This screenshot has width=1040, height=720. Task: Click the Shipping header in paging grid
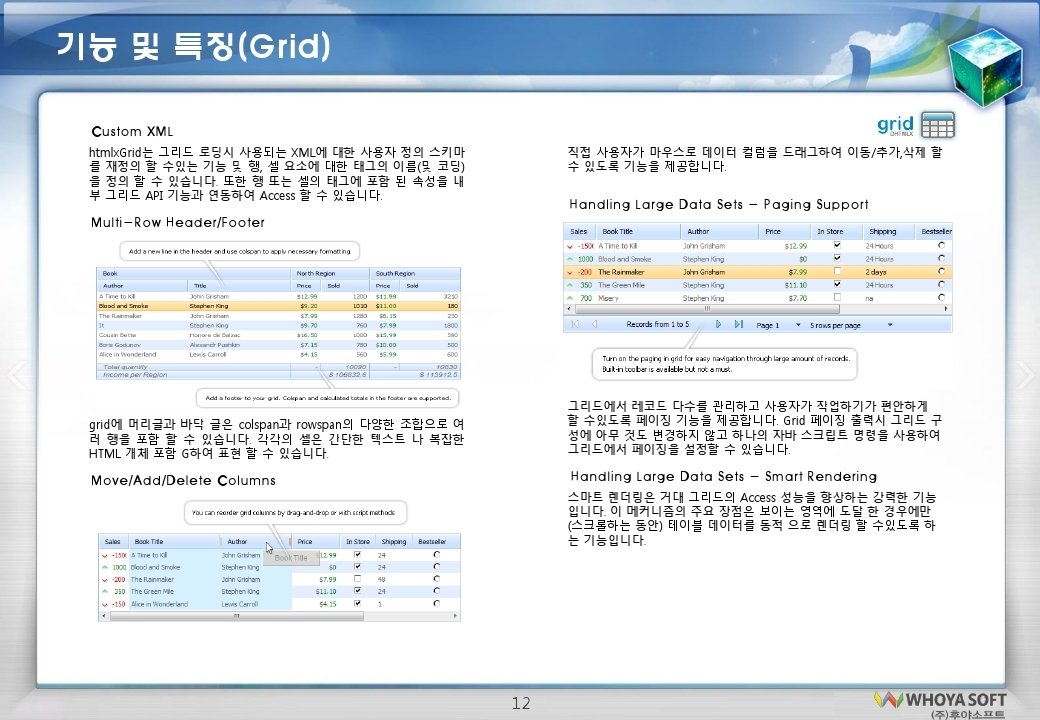pos(882,231)
